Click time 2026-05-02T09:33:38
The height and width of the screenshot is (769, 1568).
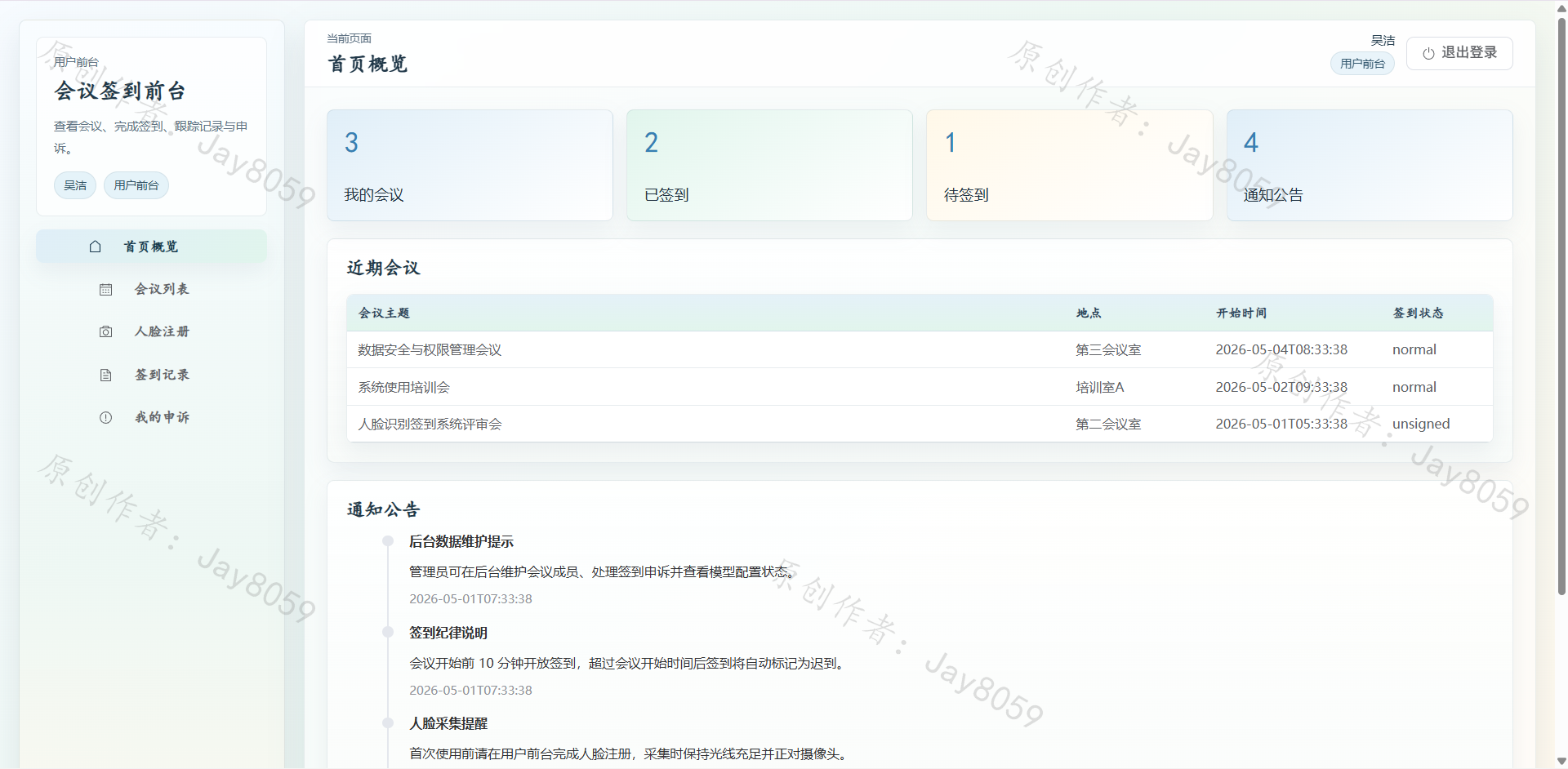[x=1281, y=387]
